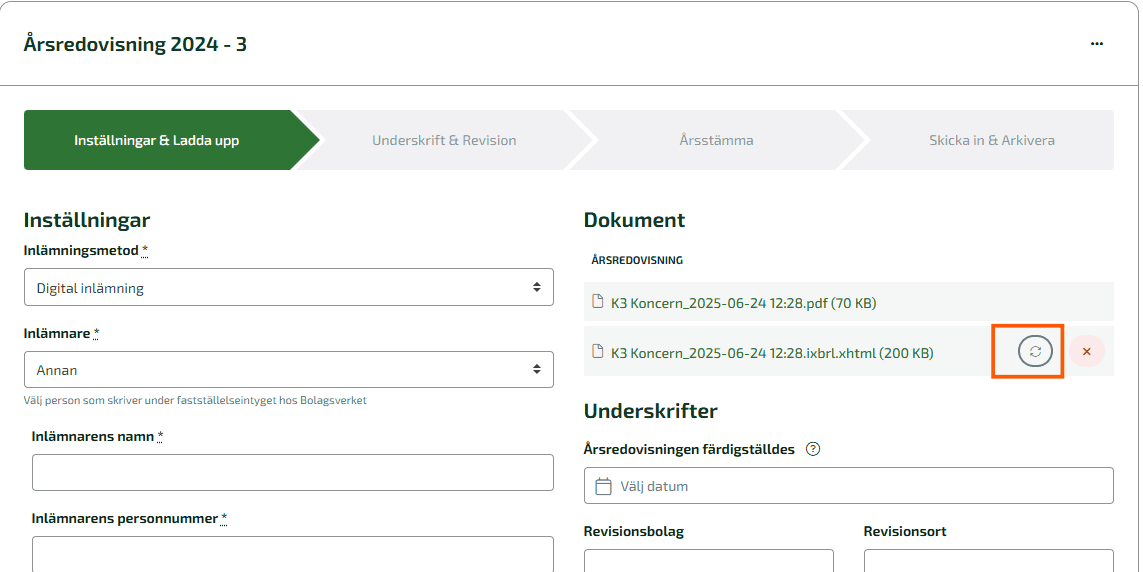Jump to the Skicka in & Arkivera step
The image size is (1143, 572).
tap(991, 140)
